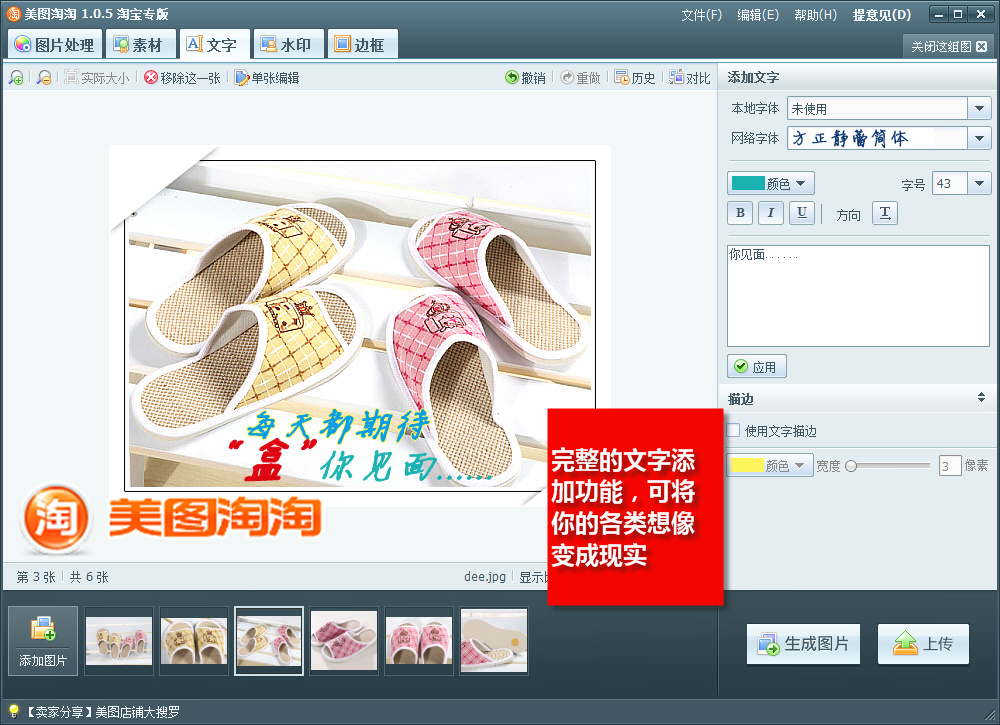Switch to 图片处理 tab

click(55, 45)
